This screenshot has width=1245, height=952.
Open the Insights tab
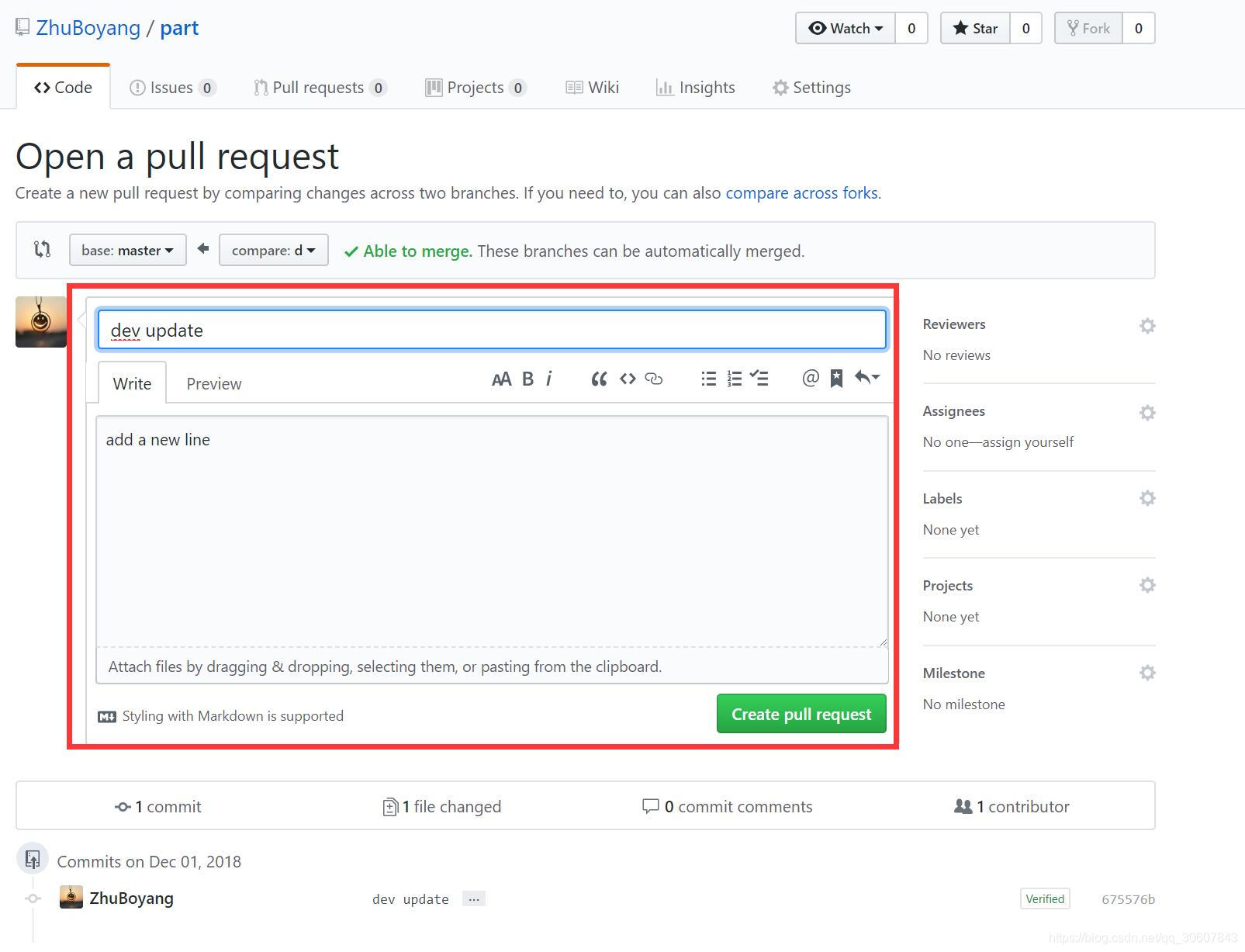tap(696, 87)
